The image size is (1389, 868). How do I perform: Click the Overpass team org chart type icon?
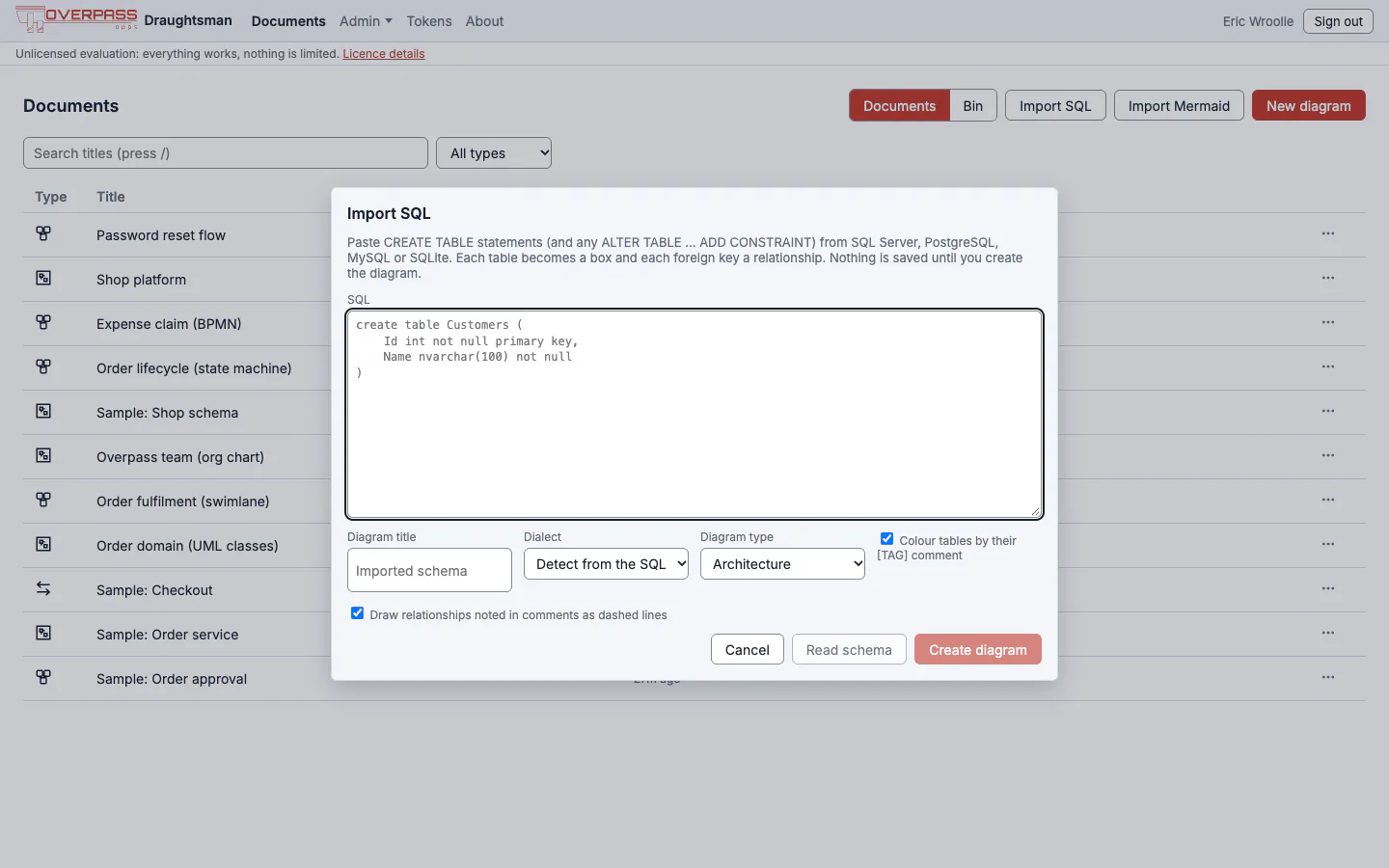click(x=43, y=455)
